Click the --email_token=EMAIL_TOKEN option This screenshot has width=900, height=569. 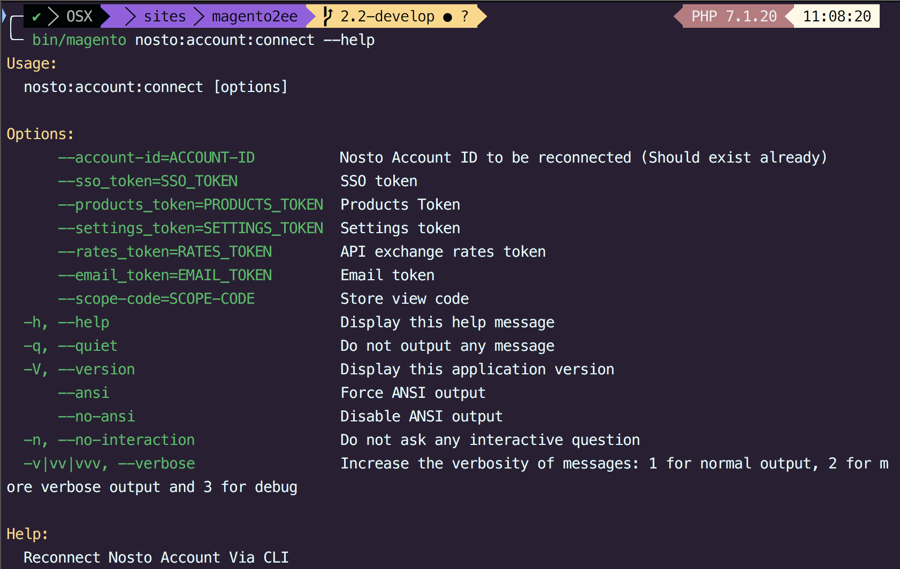coord(164,275)
